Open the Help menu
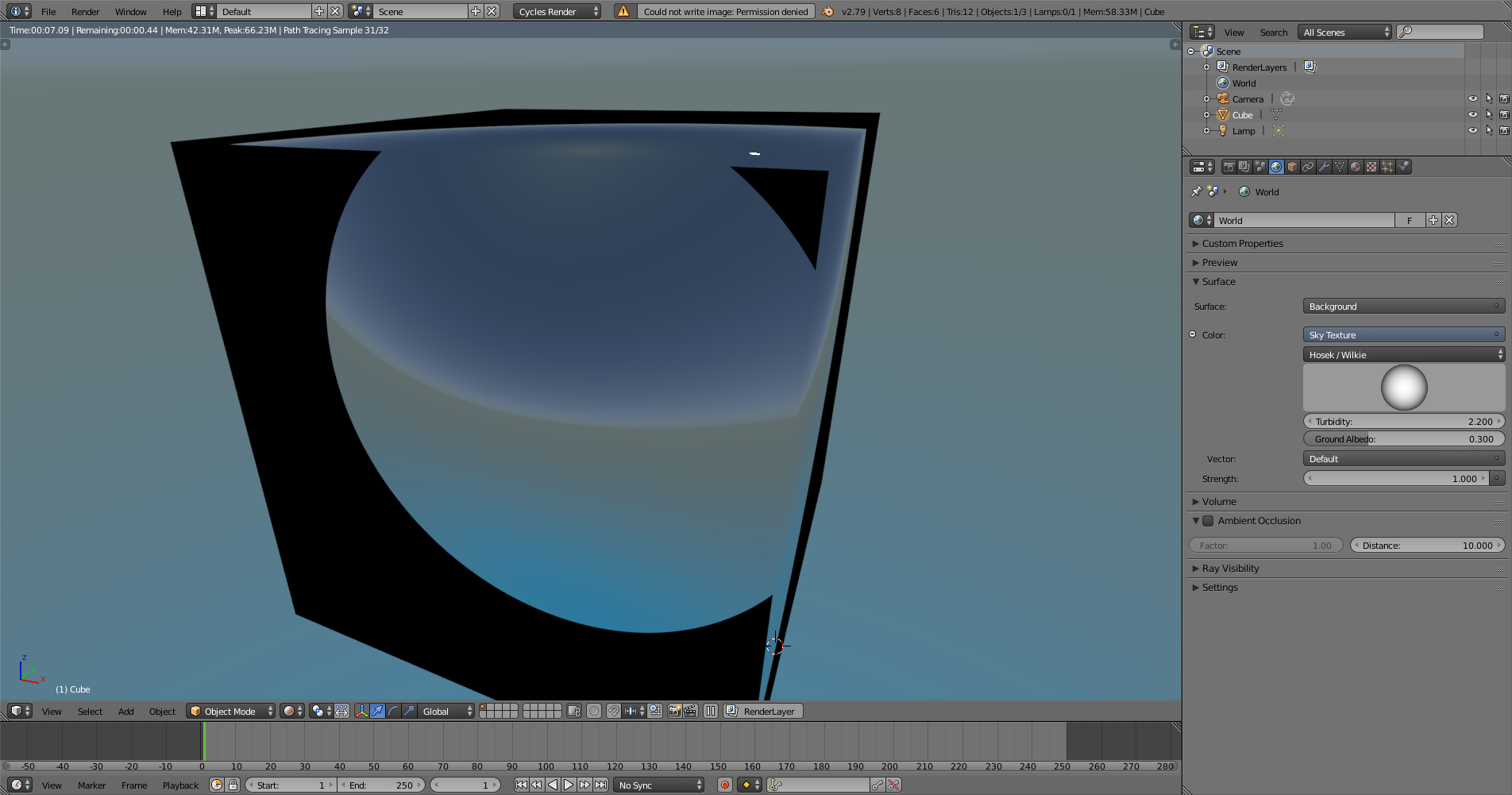 pos(172,11)
